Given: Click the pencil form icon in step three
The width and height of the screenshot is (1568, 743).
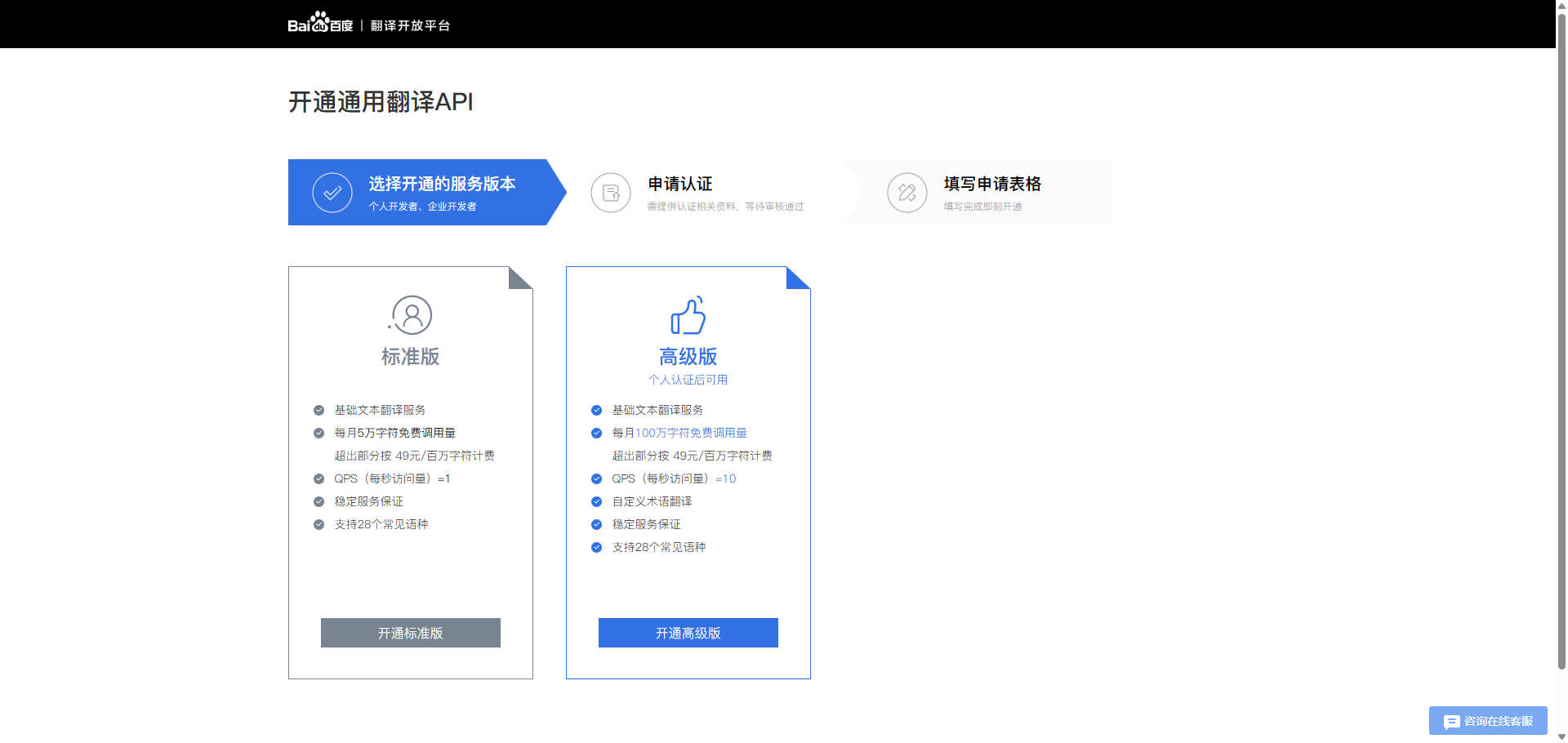Looking at the screenshot, I should pos(907,193).
